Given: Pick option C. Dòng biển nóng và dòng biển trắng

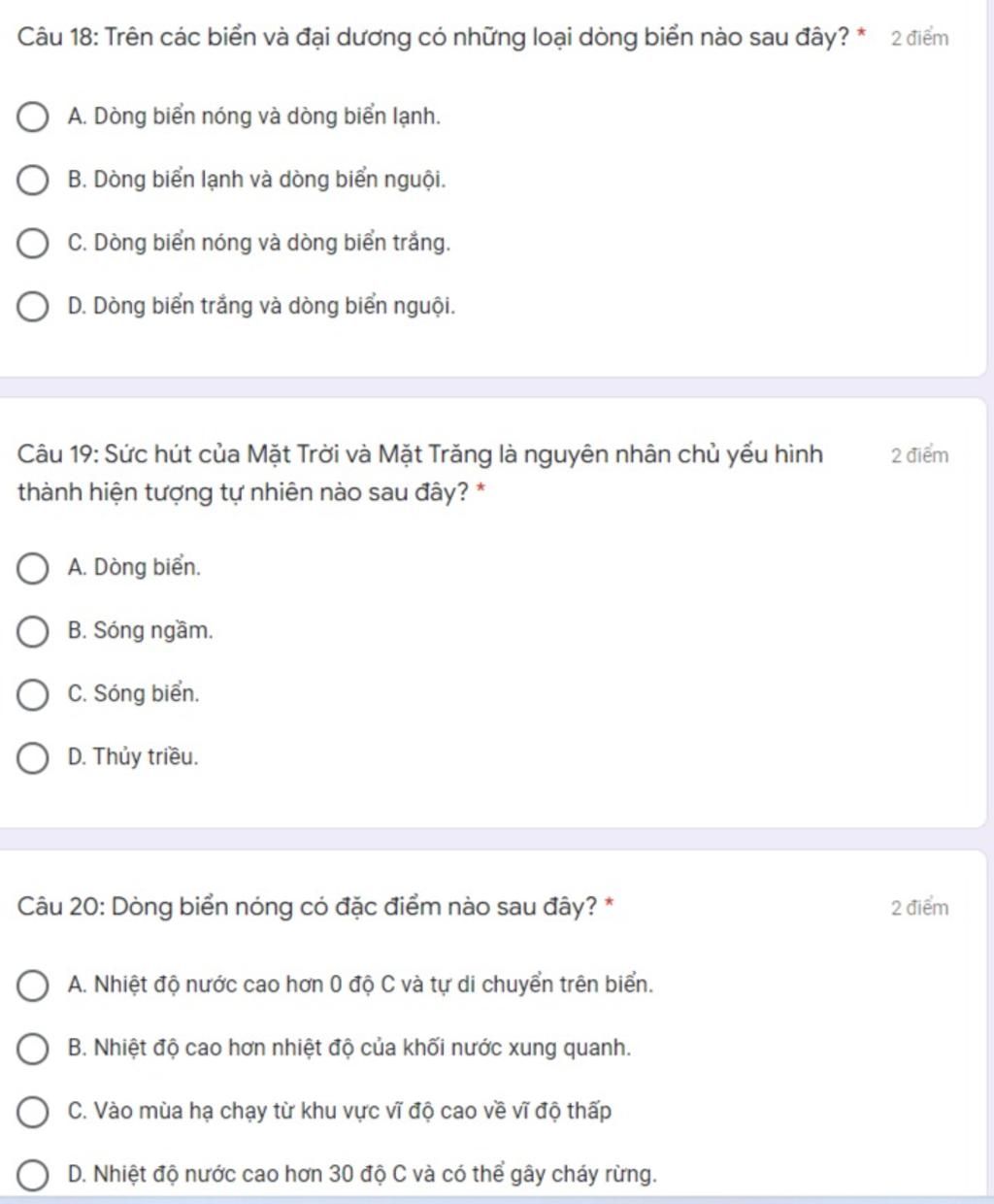Looking at the screenshot, I should coord(33,244).
